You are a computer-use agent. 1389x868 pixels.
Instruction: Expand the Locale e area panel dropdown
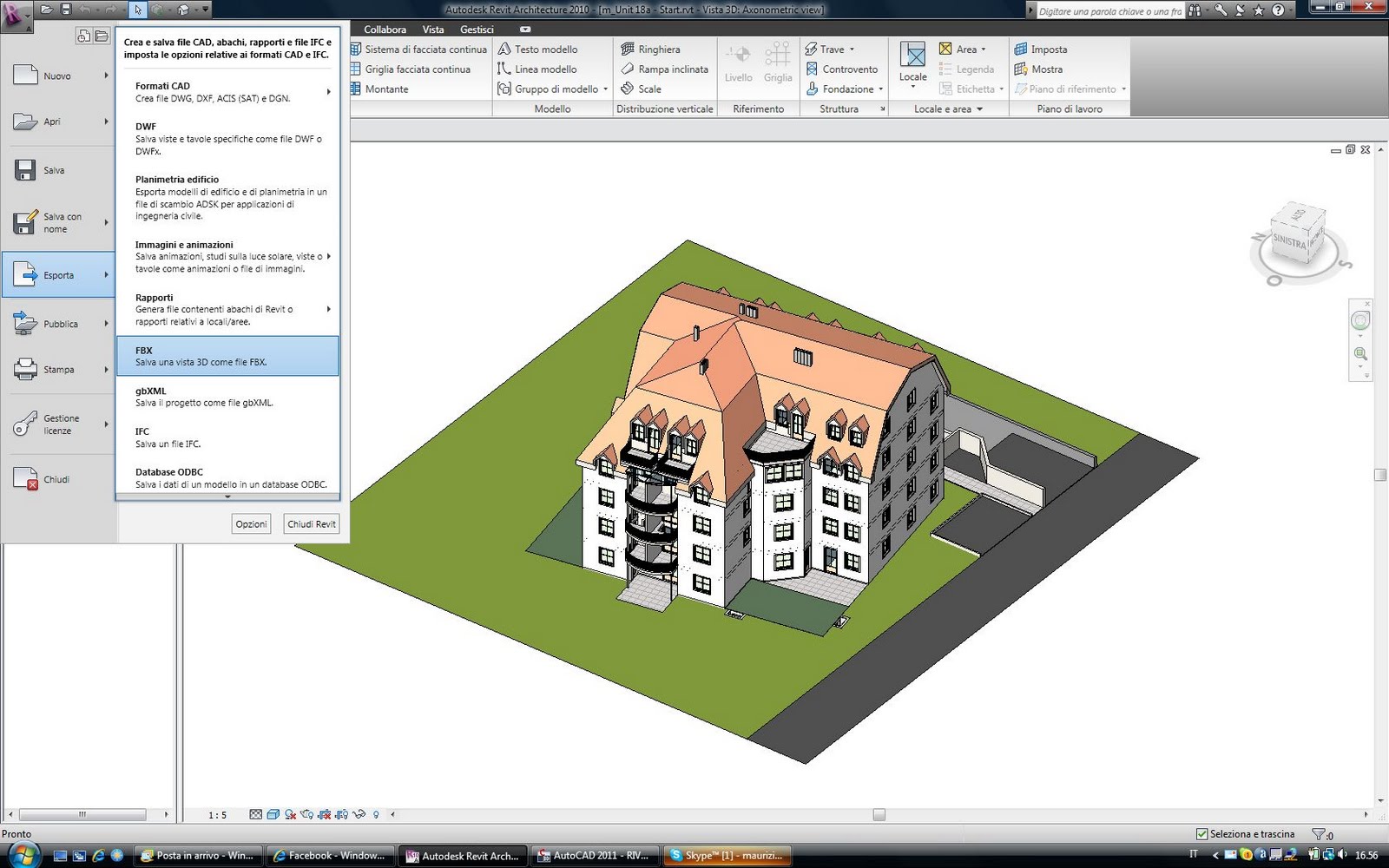pyautogui.click(x=979, y=109)
